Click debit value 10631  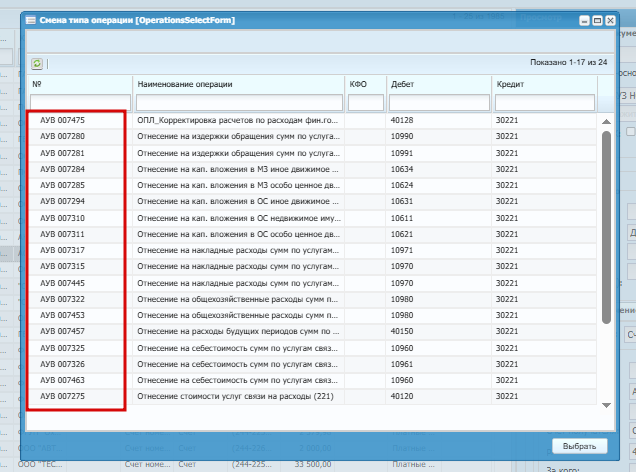tap(402, 202)
